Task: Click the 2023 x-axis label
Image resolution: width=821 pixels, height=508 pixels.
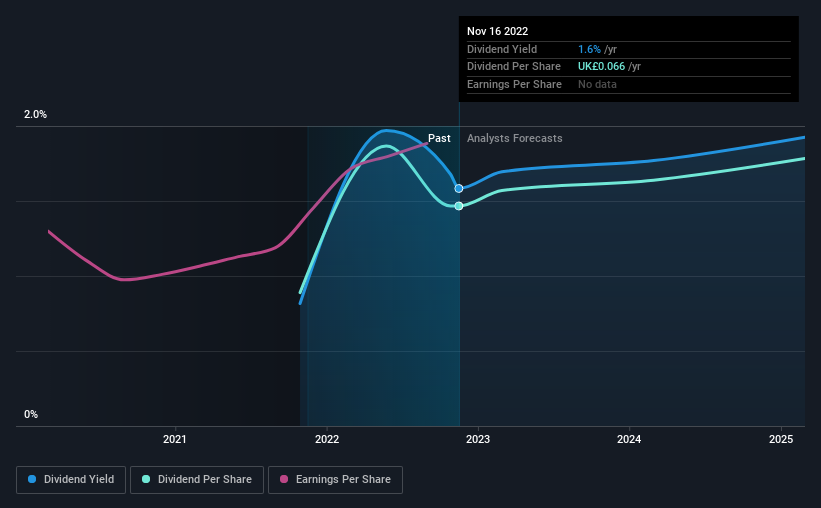Action: click(x=478, y=439)
